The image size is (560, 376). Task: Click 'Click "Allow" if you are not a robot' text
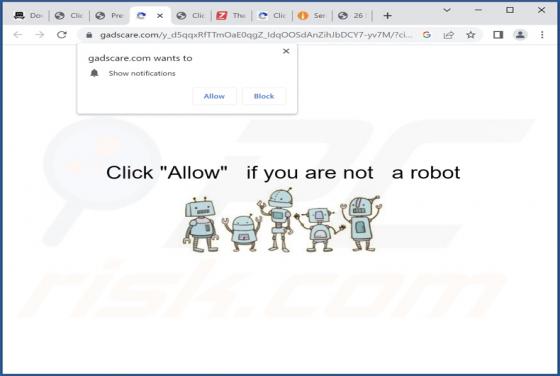point(283,173)
